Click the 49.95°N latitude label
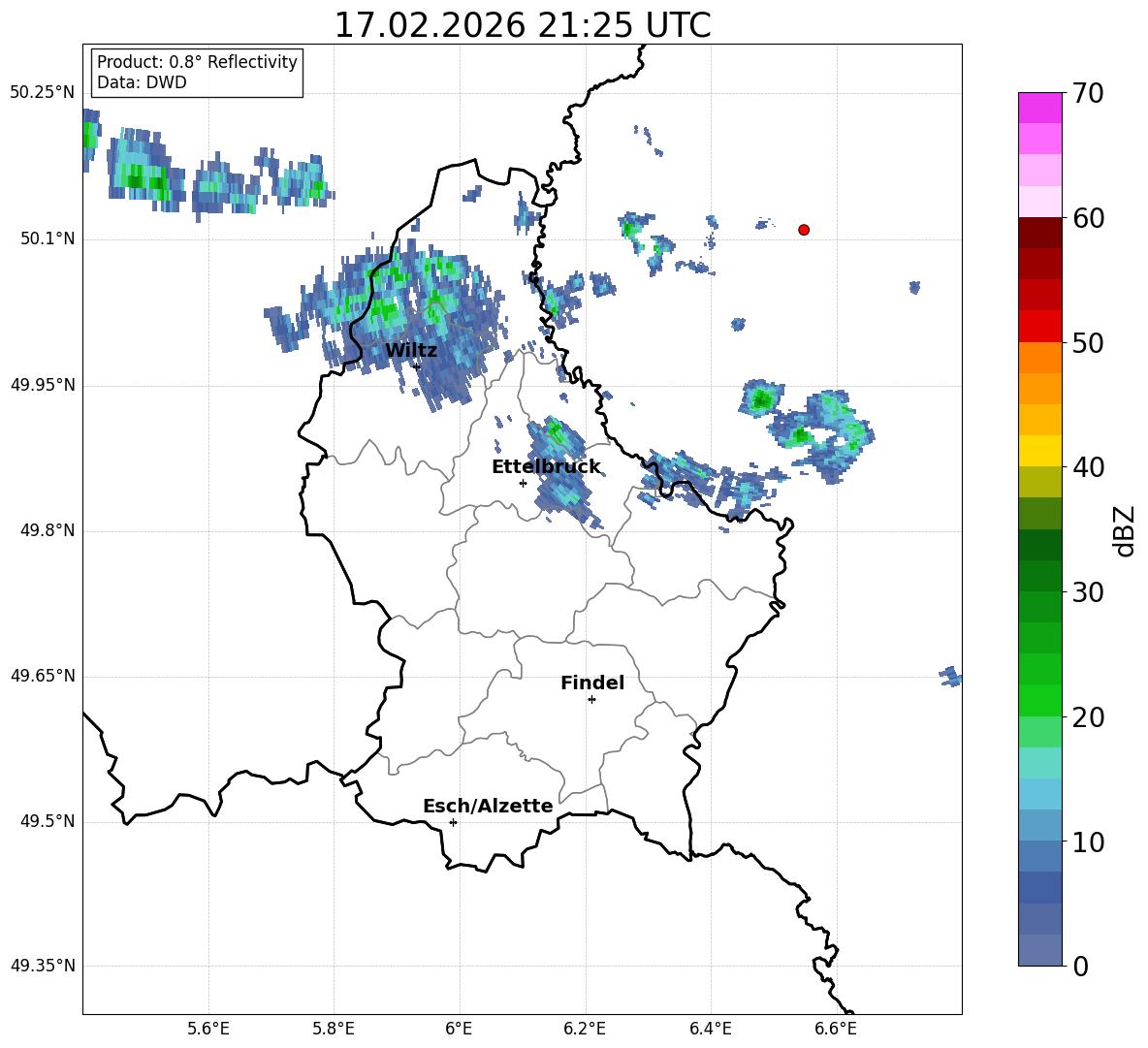This screenshot has height=1048, width=1148. click(43, 385)
